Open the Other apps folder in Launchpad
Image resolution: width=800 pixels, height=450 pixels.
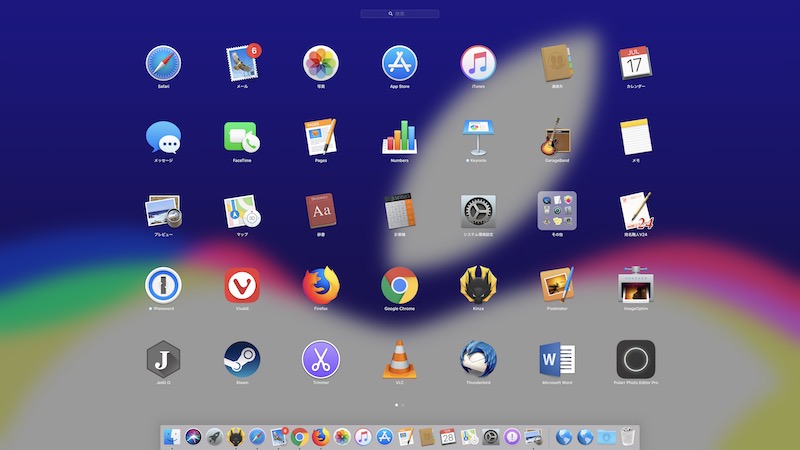coord(557,211)
